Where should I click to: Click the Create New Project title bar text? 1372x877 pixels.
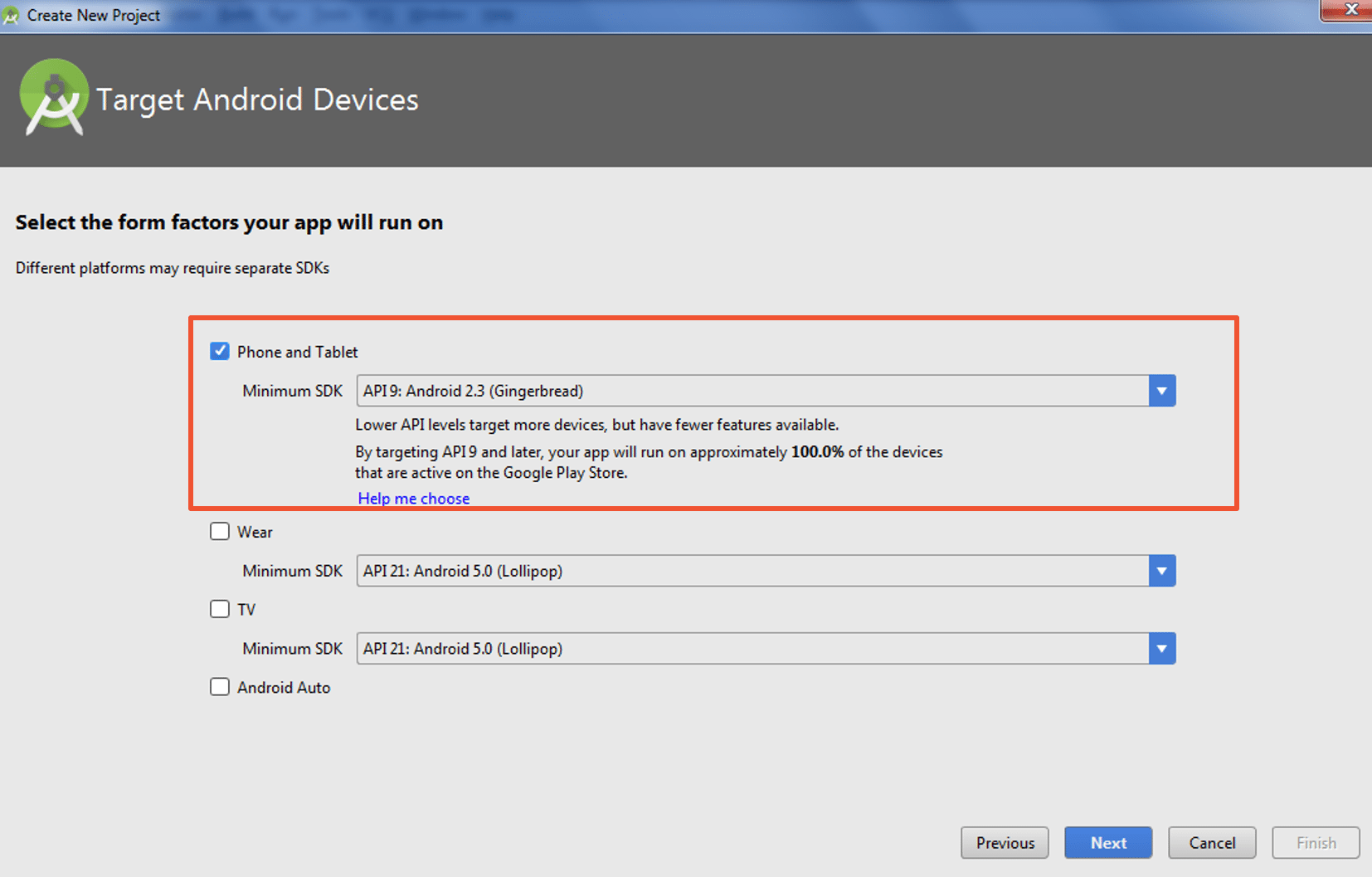pyautogui.click(x=93, y=15)
